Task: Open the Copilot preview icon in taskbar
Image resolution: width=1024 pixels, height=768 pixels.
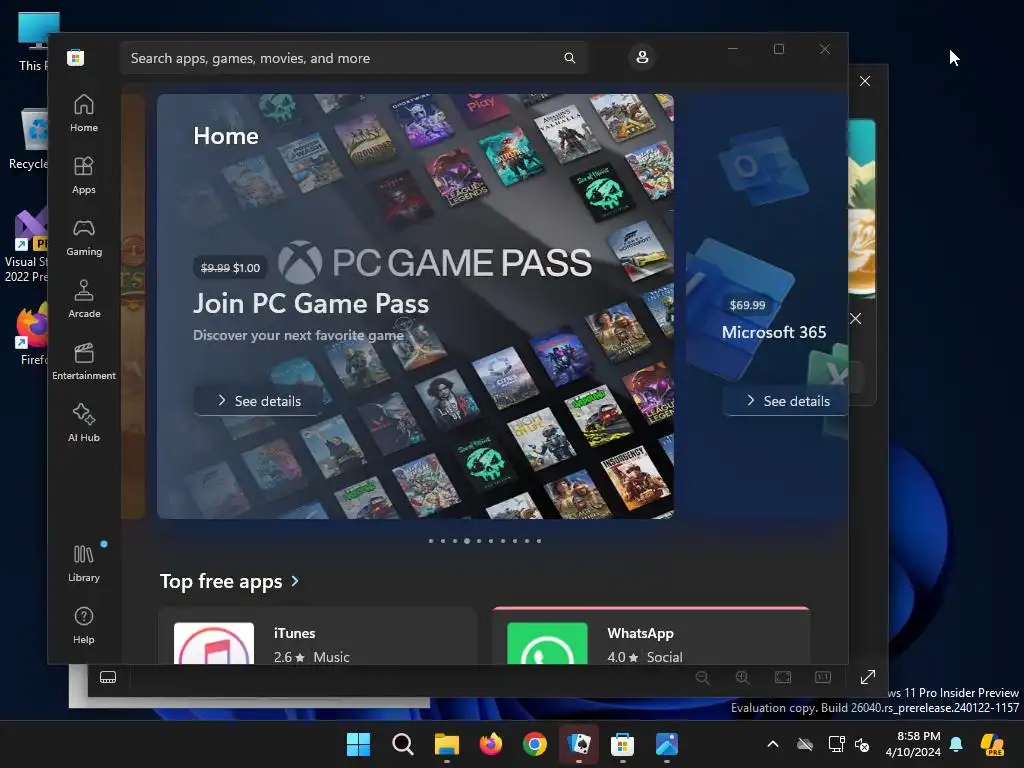Action: pyautogui.click(x=993, y=744)
